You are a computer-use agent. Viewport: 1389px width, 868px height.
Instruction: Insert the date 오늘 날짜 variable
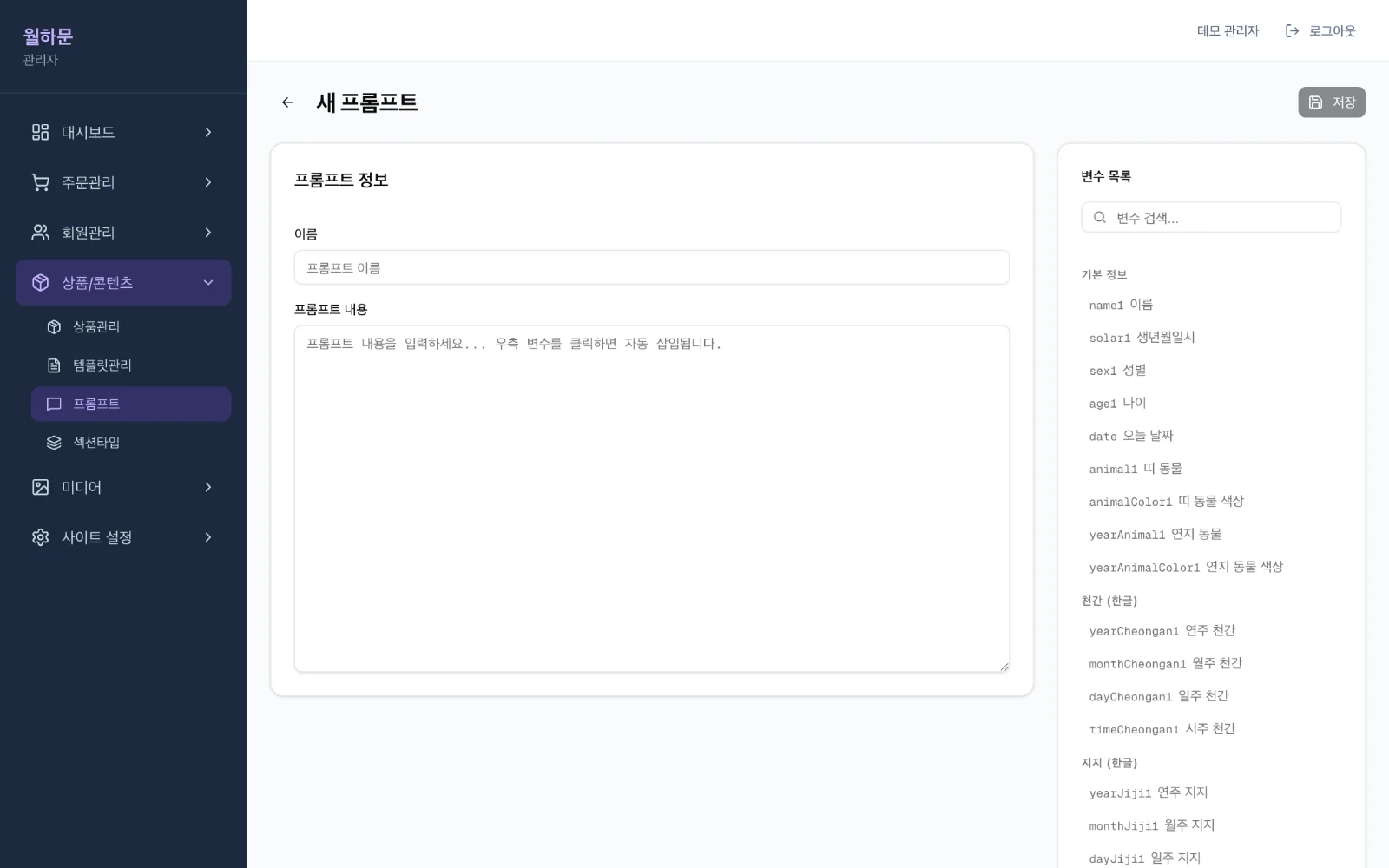(x=1211, y=436)
